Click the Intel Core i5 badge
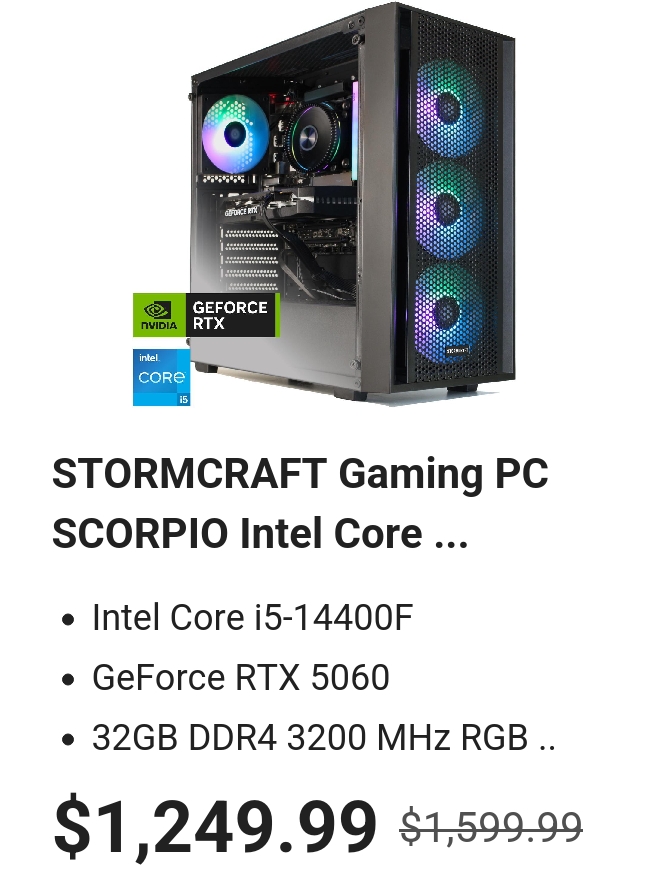This screenshot has height=870, width=649. click(161, 377)
